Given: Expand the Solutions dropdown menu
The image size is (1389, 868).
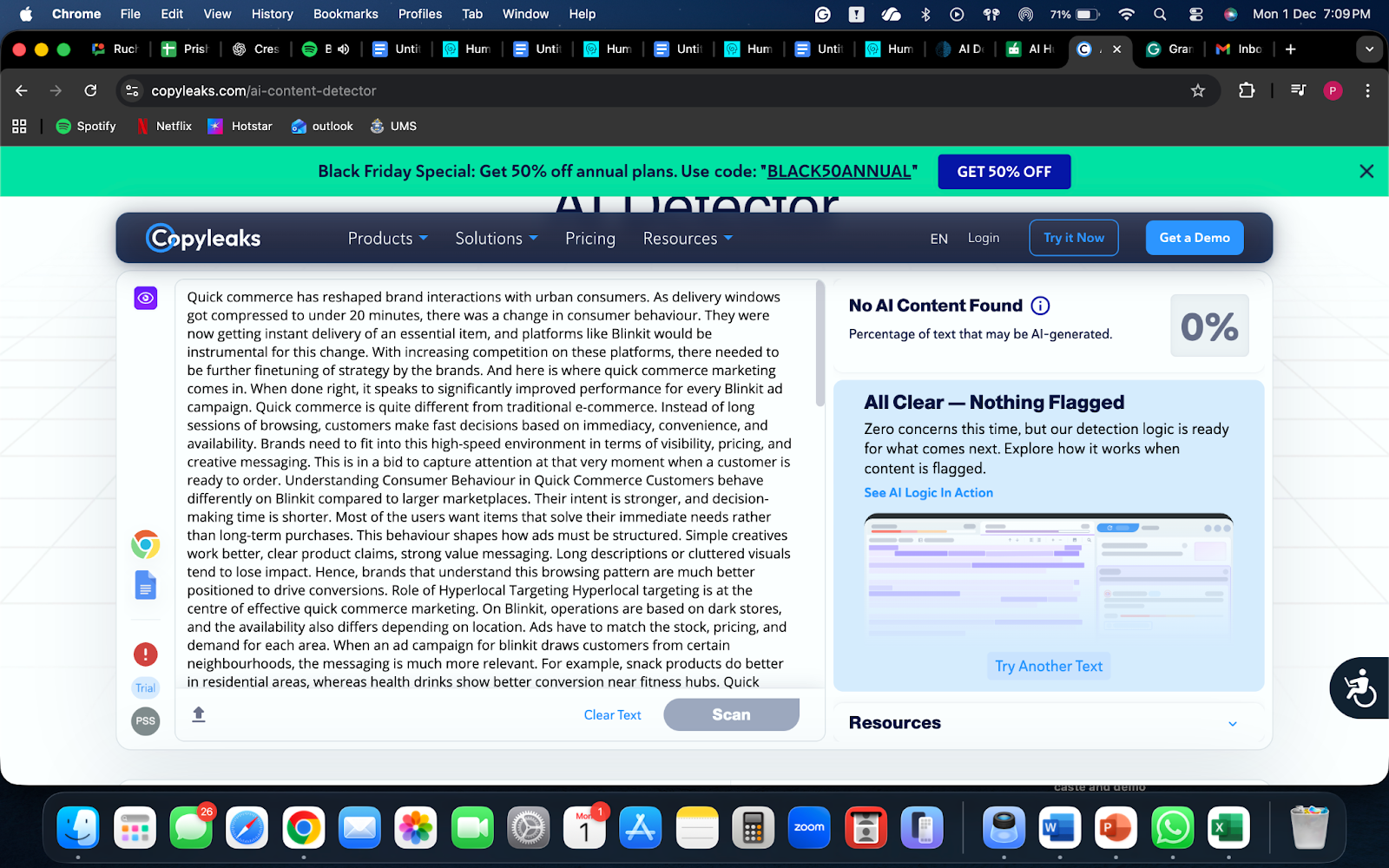Looking at the screenshot, I should 496,239.
